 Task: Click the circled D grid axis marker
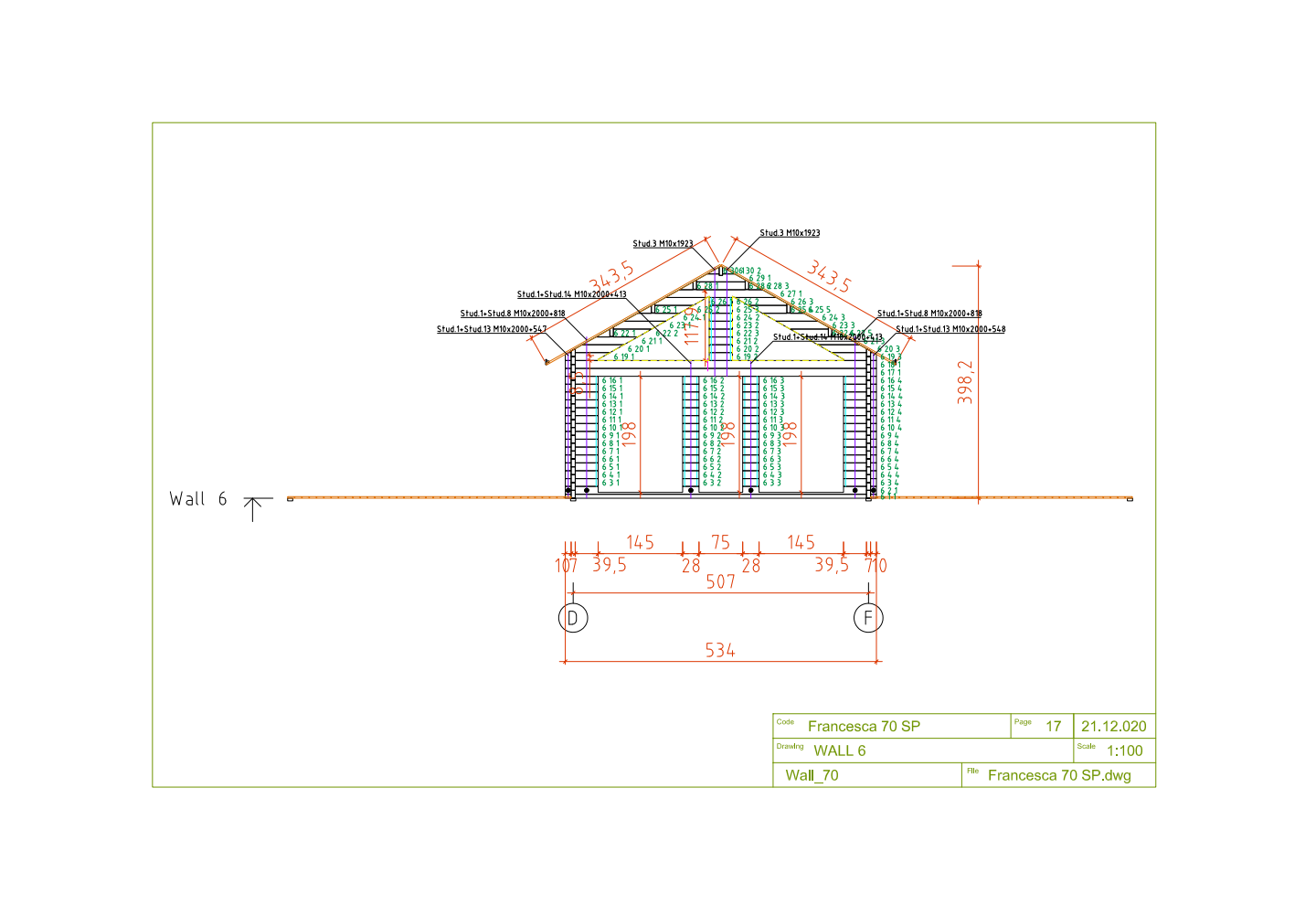coord(573,618)
